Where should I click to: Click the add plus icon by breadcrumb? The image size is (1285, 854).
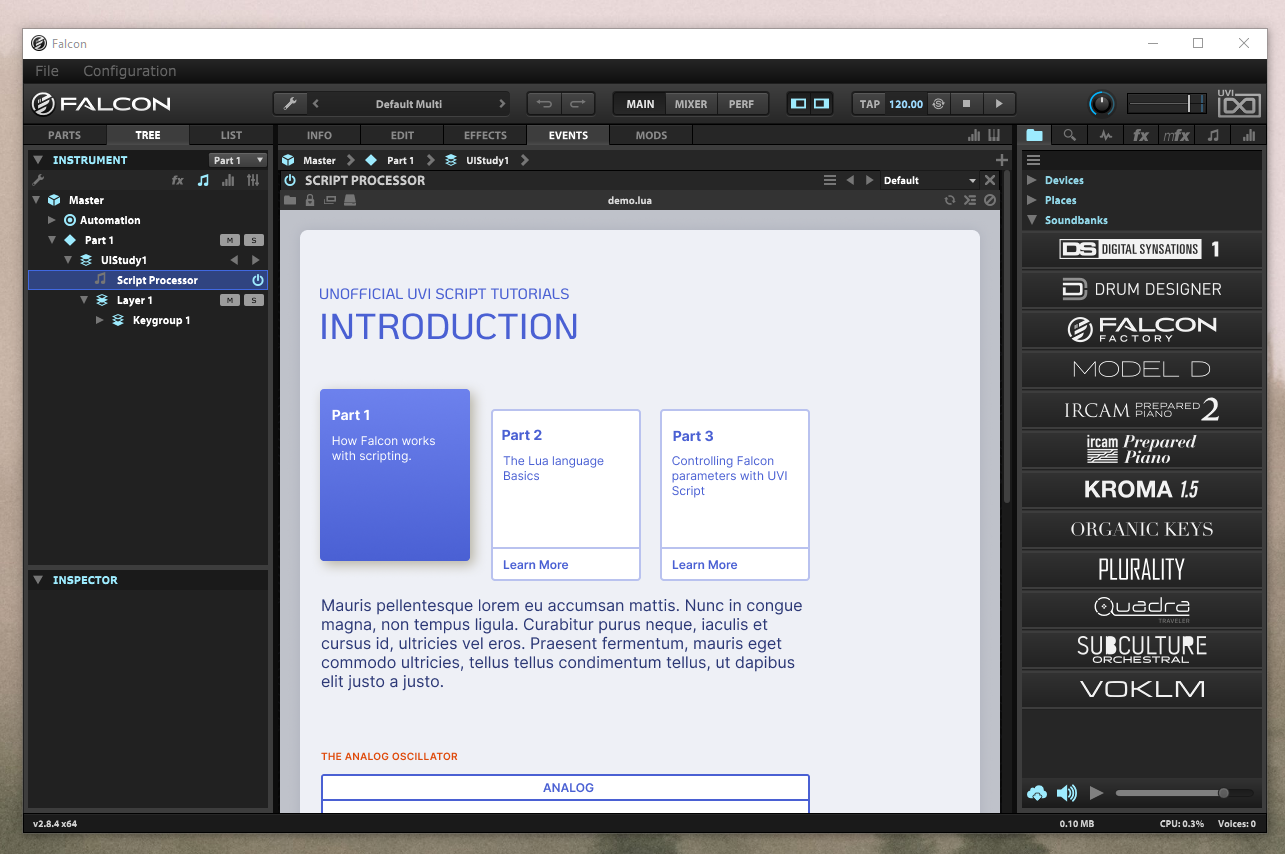coord(1001,160)
